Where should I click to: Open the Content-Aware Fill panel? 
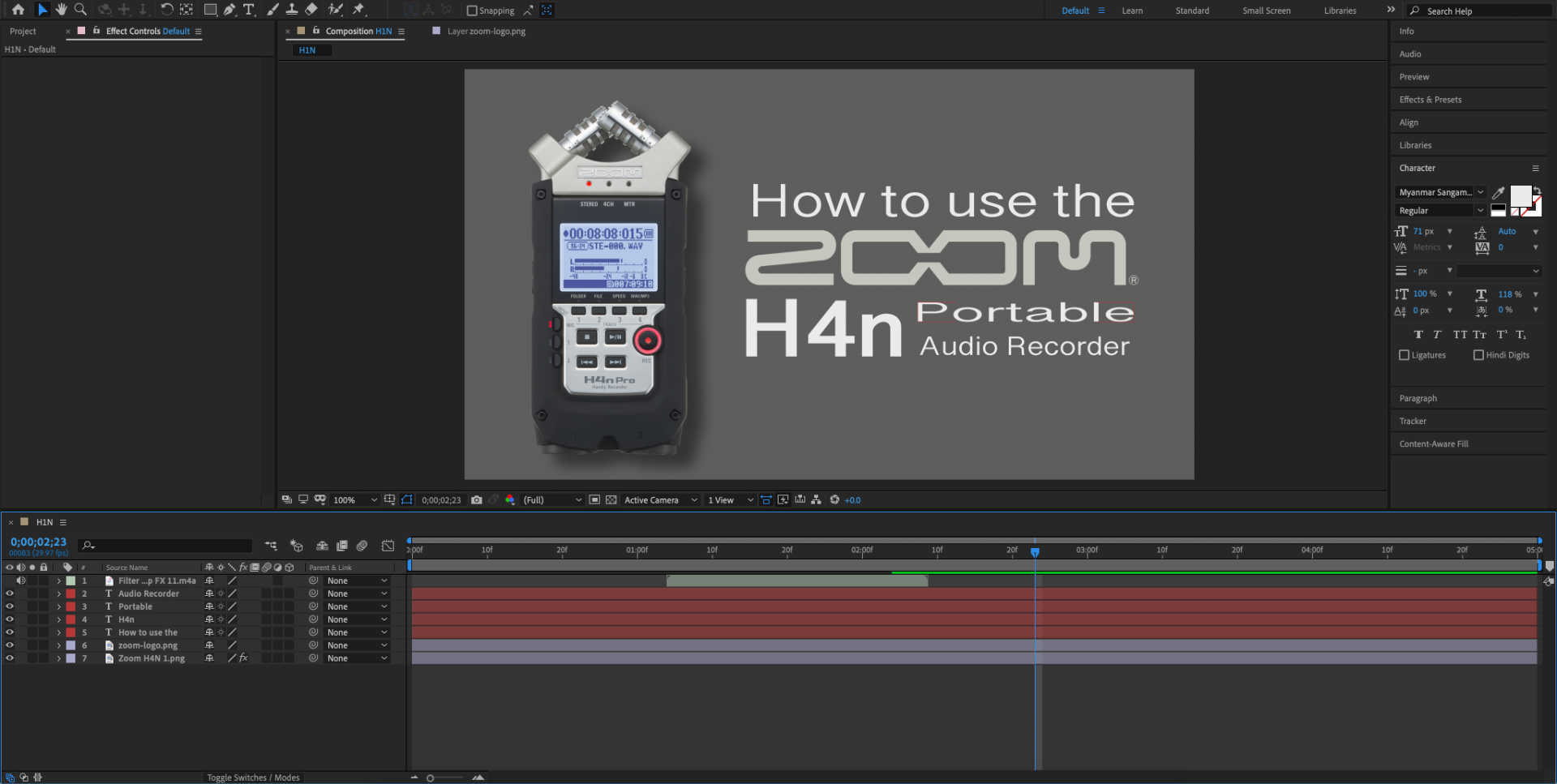(1434, 443)
